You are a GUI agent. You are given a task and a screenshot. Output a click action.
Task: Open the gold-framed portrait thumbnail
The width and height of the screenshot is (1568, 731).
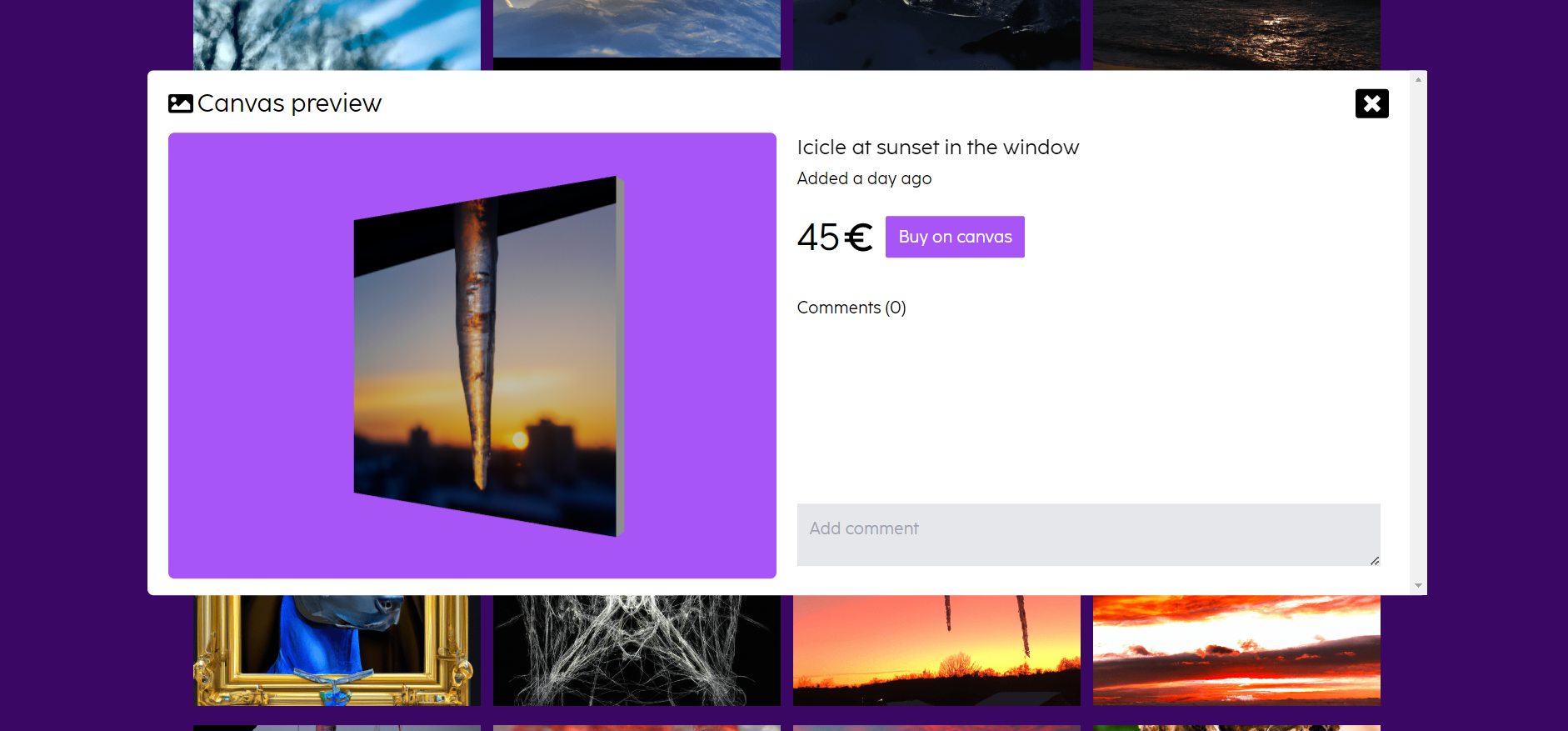337,650
